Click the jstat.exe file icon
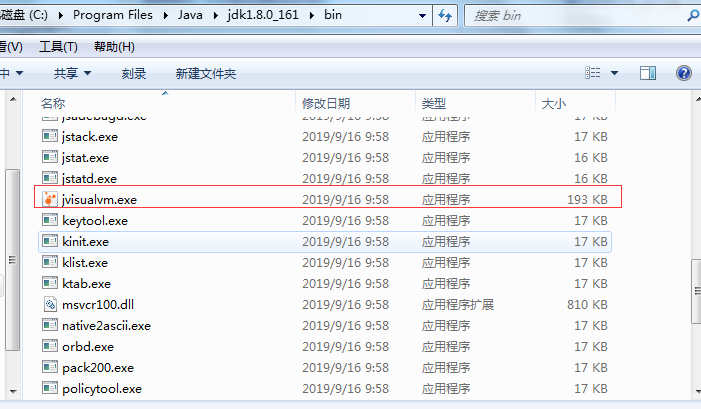701x409 pixels. pyautogui.click(x=50, y=156)
